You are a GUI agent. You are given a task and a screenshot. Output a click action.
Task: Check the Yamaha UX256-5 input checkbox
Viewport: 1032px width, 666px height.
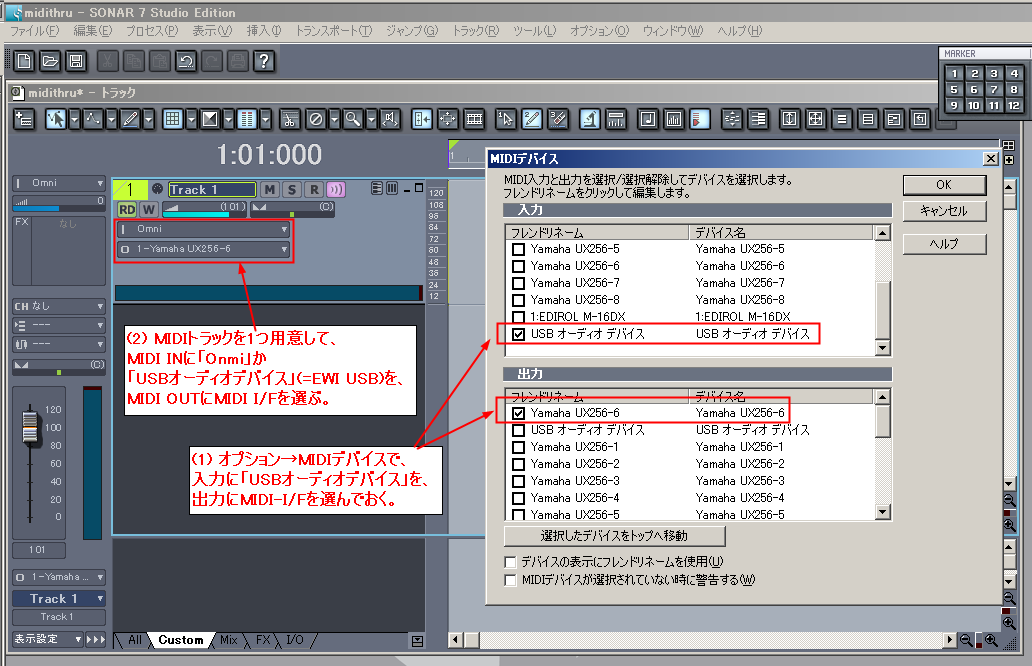tap(519, 249)
